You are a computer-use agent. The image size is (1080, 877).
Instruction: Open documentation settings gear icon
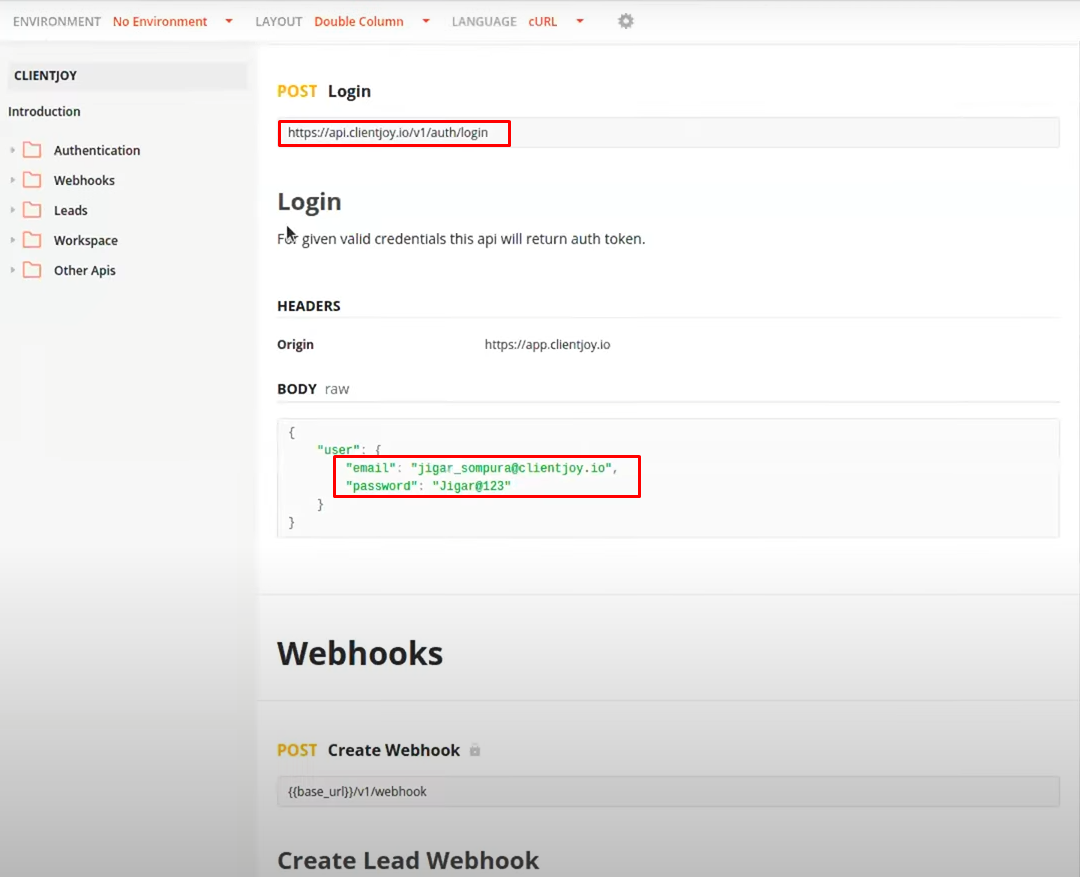tap(625, 21)
